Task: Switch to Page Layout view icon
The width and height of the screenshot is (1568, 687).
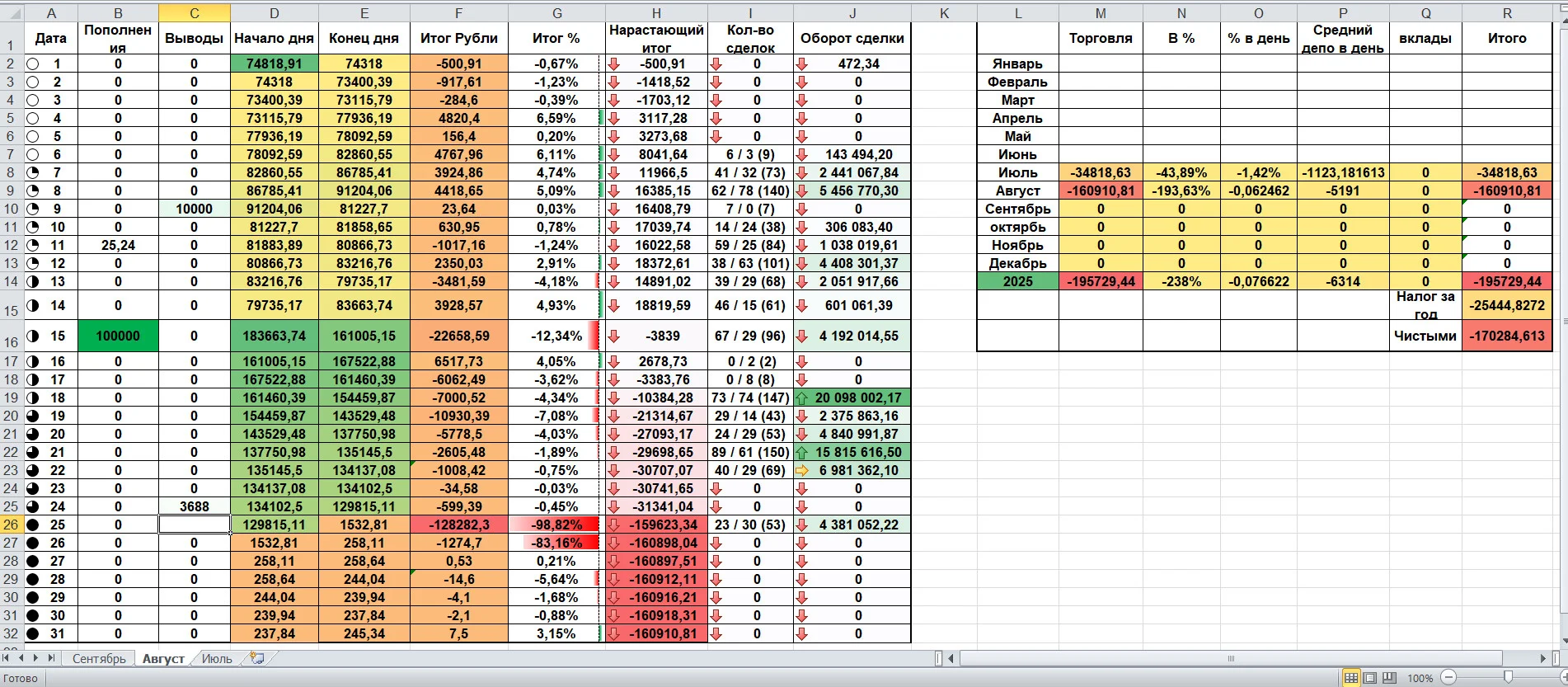Action: (x=1370, y=678)
